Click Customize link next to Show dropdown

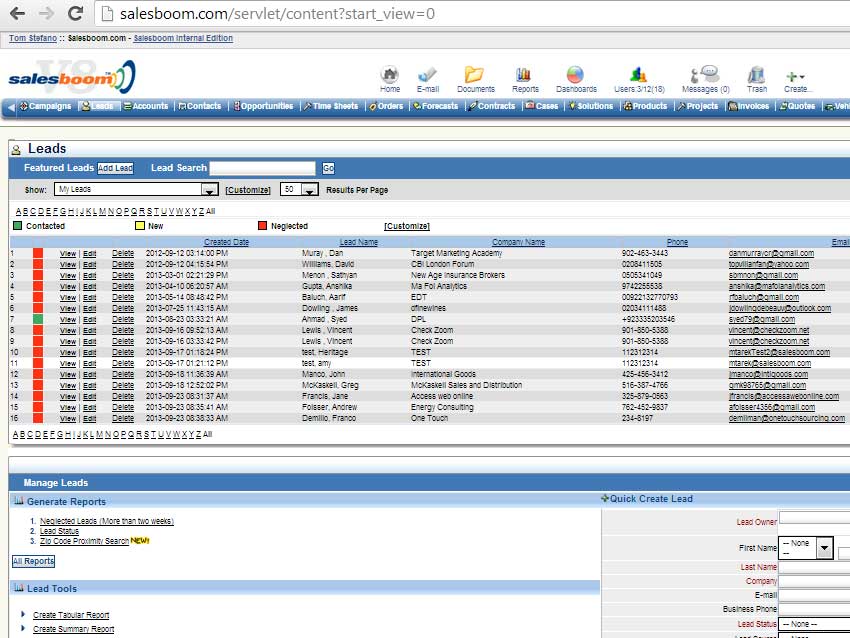(x=248, y=190)
